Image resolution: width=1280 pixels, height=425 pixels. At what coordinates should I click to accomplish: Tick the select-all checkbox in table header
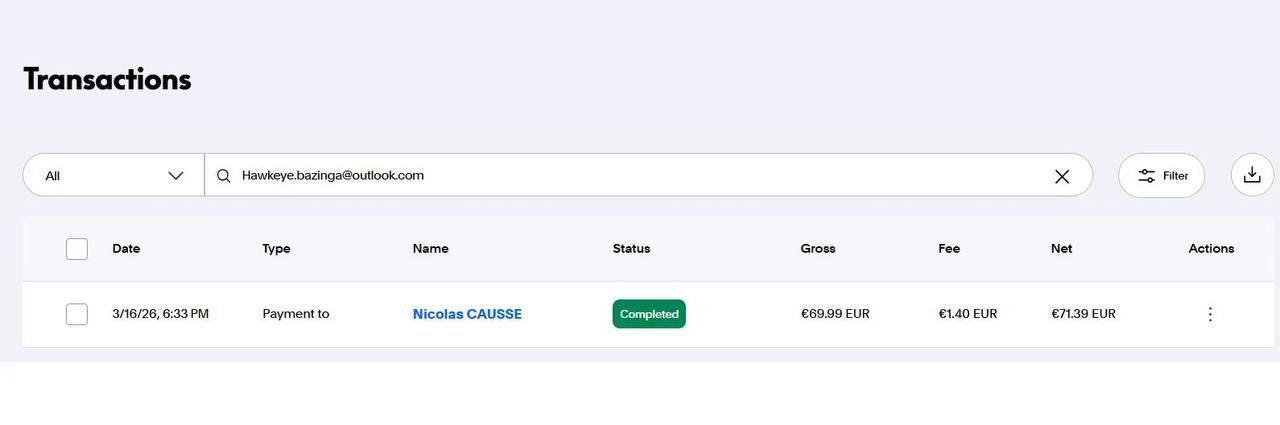point(77,249)
